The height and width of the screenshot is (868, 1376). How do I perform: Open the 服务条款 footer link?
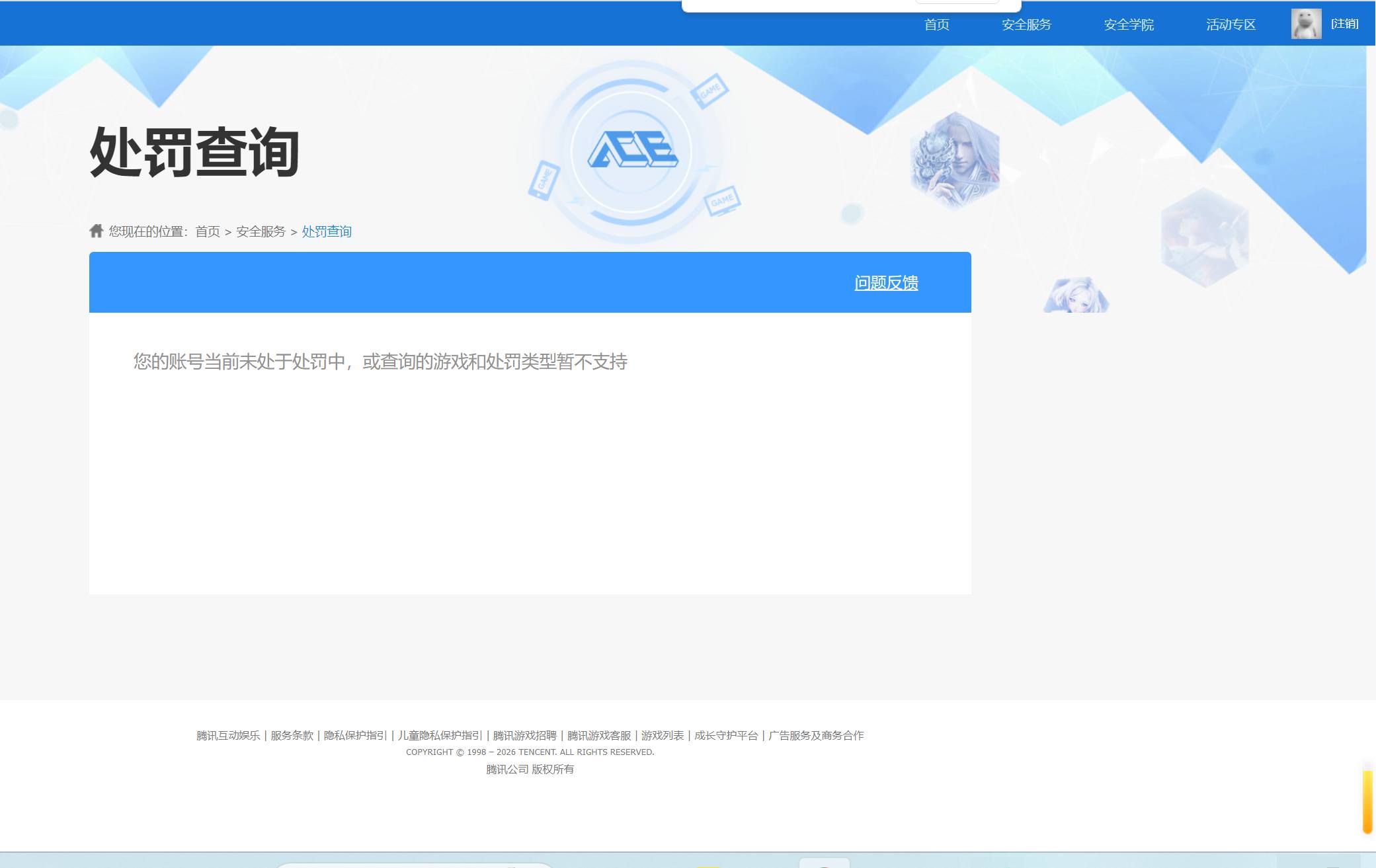point(292,734)
